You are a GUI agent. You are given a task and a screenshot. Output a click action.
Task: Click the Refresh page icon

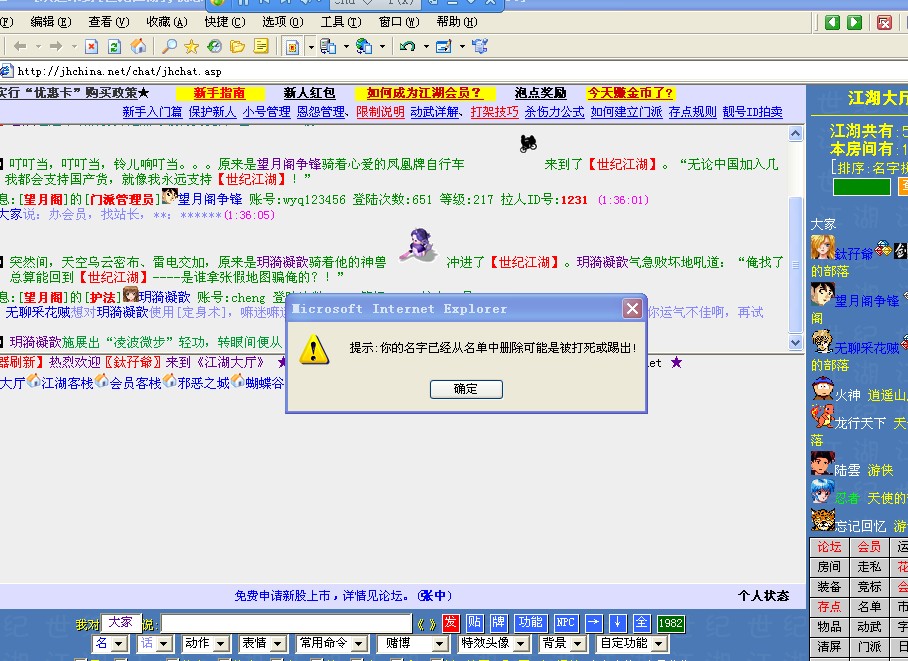(114, 46)
